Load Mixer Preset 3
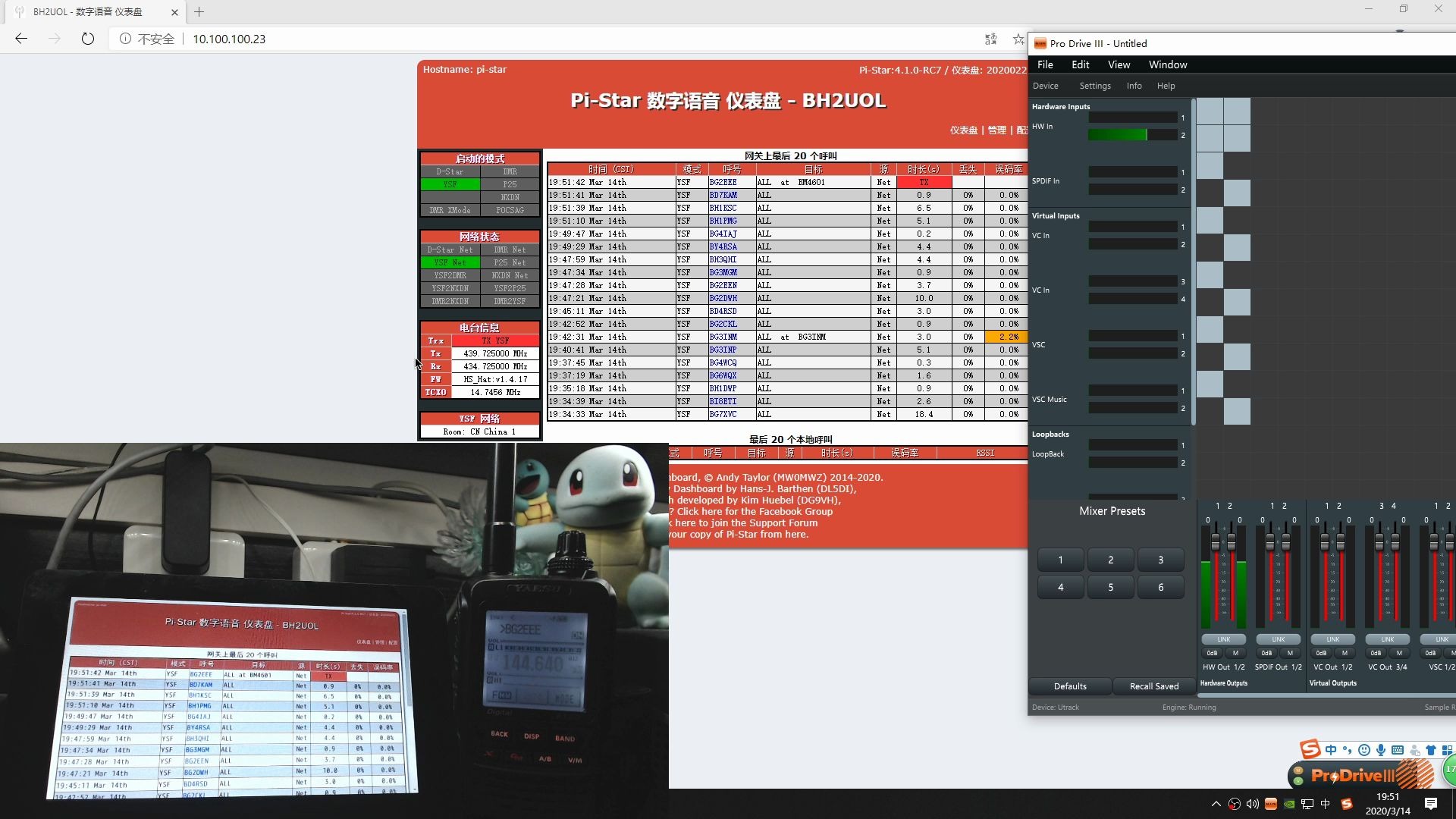Screen dimensions: 1456x819 tap(1160, 560)
